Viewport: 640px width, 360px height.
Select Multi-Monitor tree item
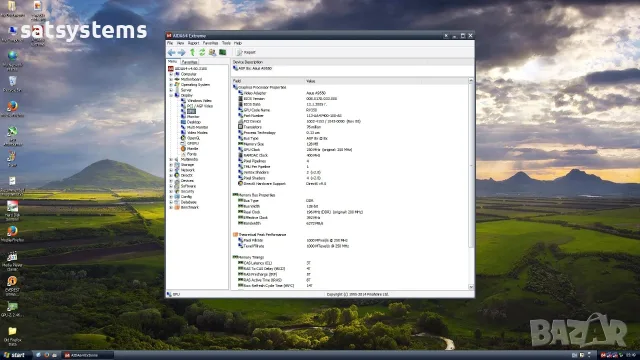coord(198,127)
